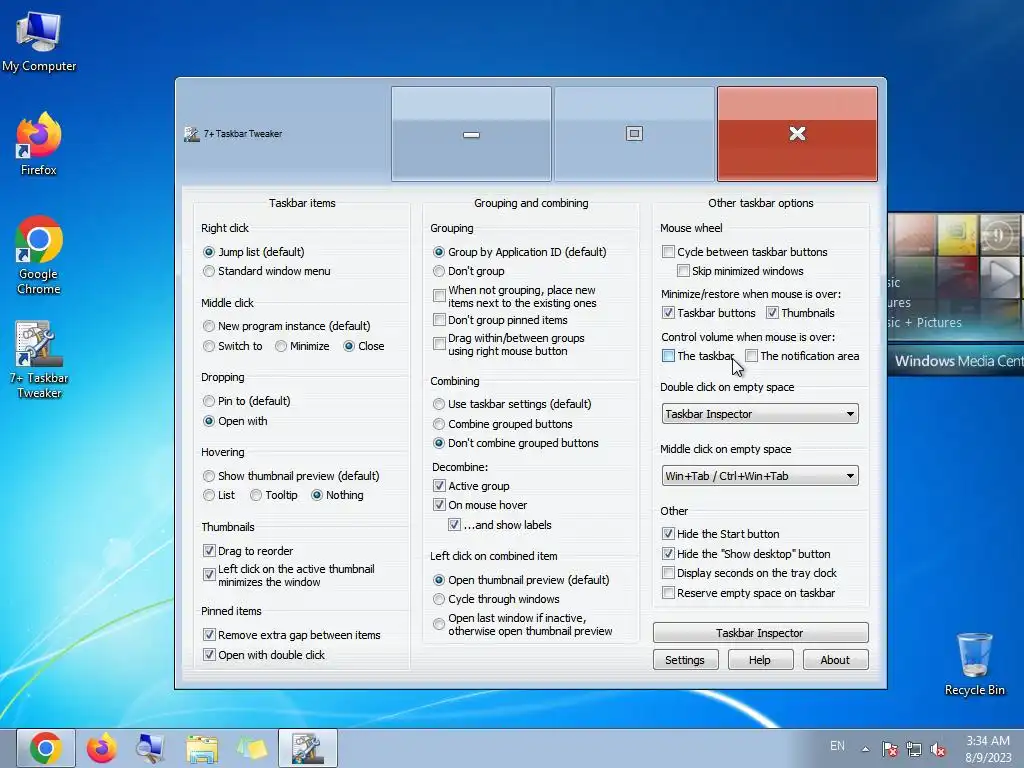Open the file explorer taskbar icon
The height and width of the screenshot is (768, 1024).
(202, 748)
